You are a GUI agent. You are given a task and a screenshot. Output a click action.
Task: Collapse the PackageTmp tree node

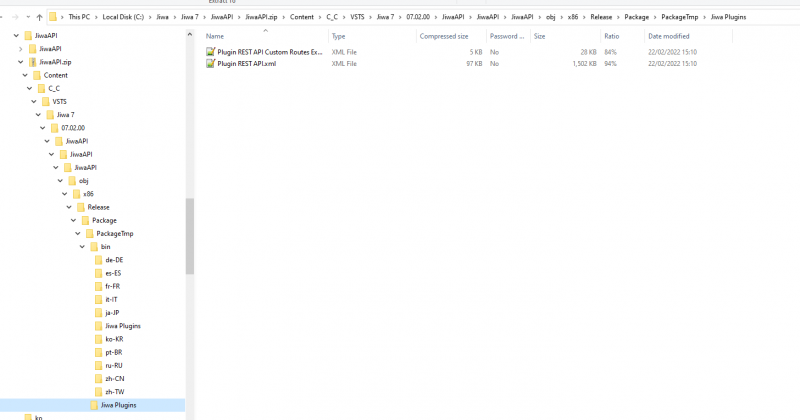click(x=78, y=234)
